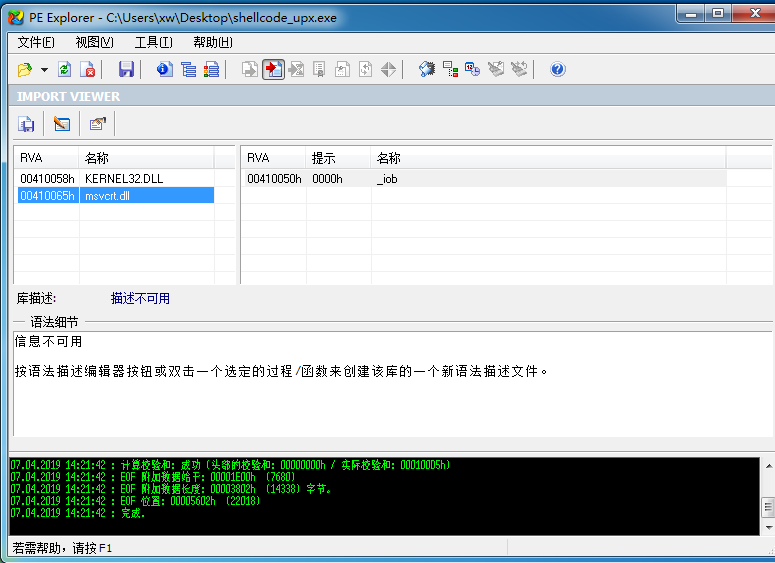The height and width of the screenshot is (563, 775).
Task: Open the 工具(T) menu
Action: coord(154,43)
